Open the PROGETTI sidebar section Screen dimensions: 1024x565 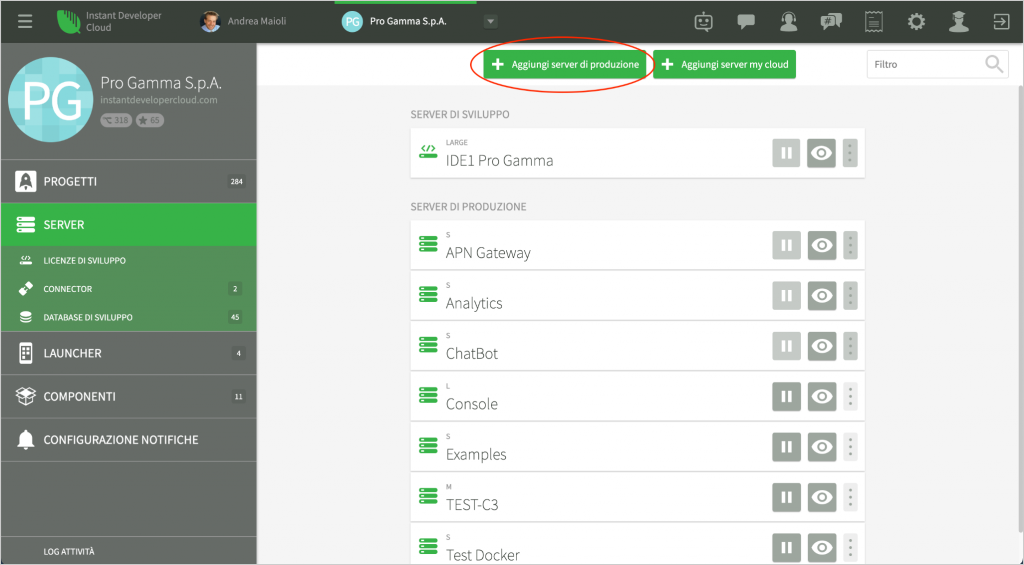point(129,181)
